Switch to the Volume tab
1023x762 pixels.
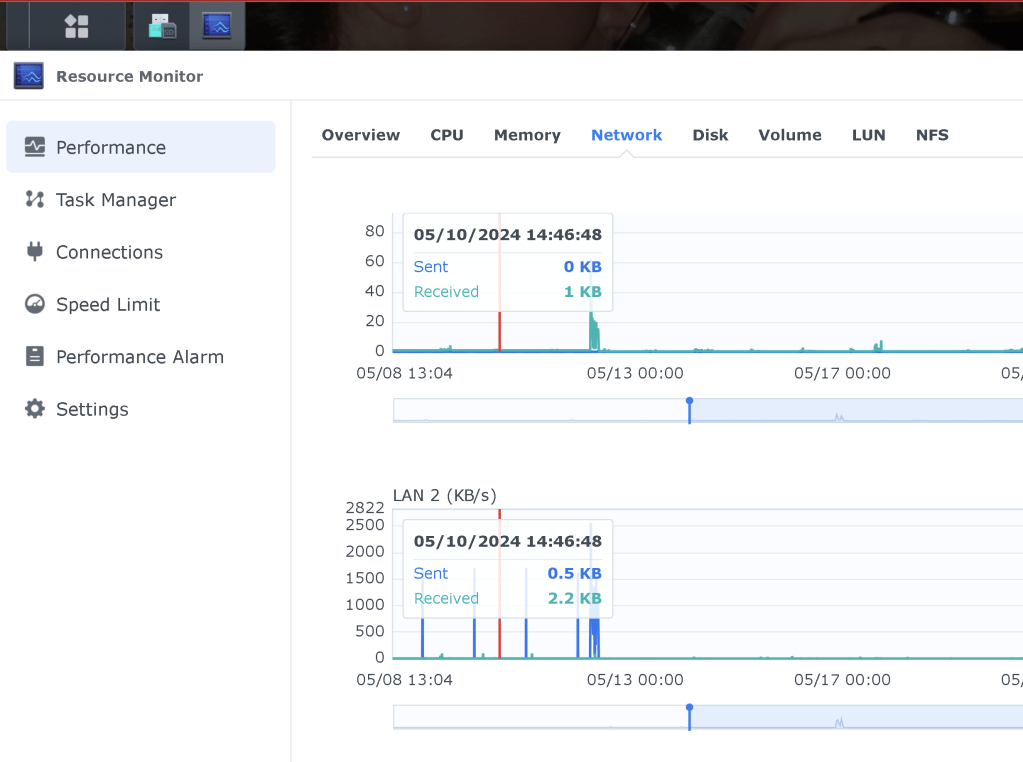tap(790, 135)
